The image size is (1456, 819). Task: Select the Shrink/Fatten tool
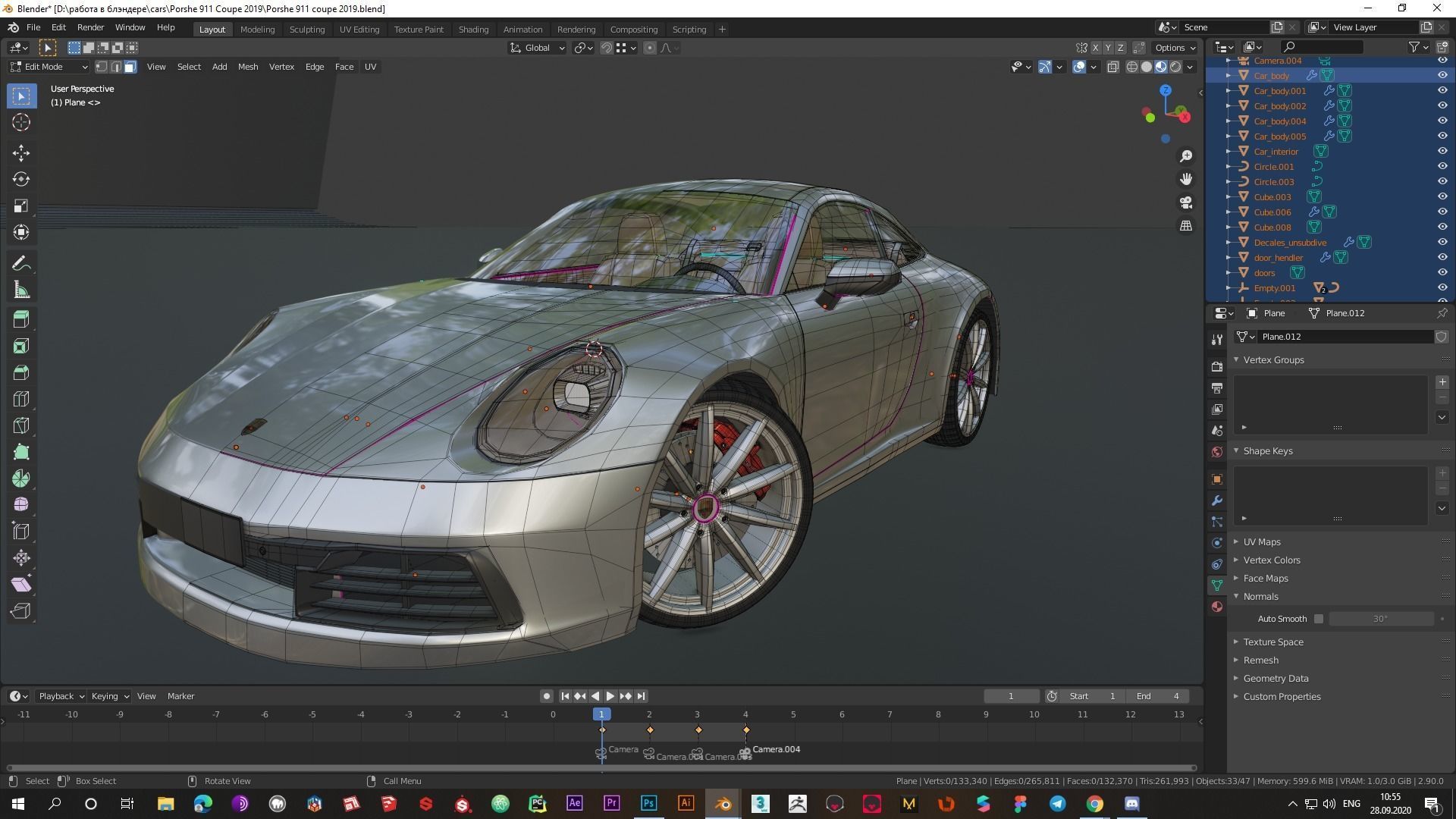coord(21,558)
